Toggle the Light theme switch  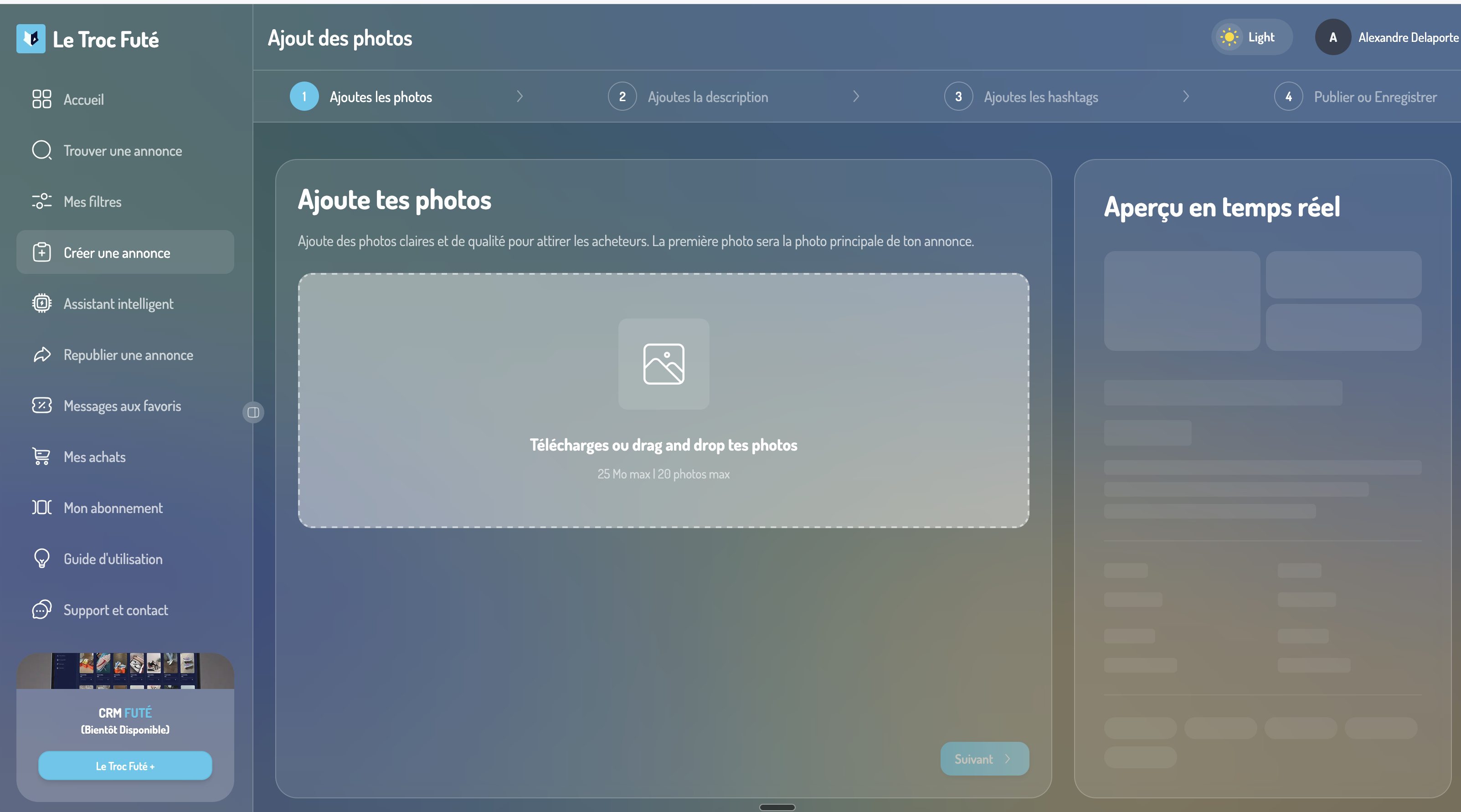1252,37
